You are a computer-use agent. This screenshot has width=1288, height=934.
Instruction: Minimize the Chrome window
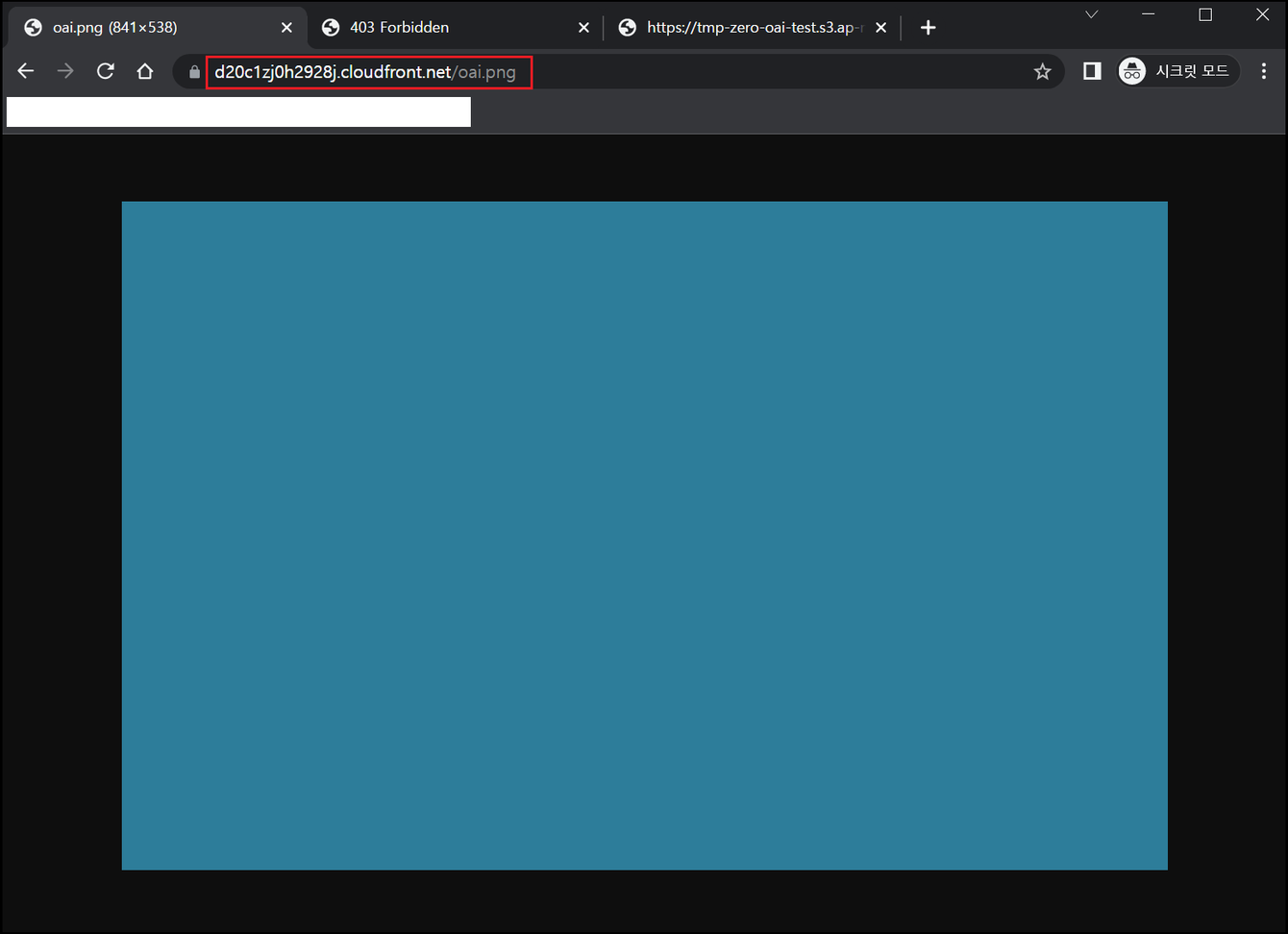[x=1149, y=14]
